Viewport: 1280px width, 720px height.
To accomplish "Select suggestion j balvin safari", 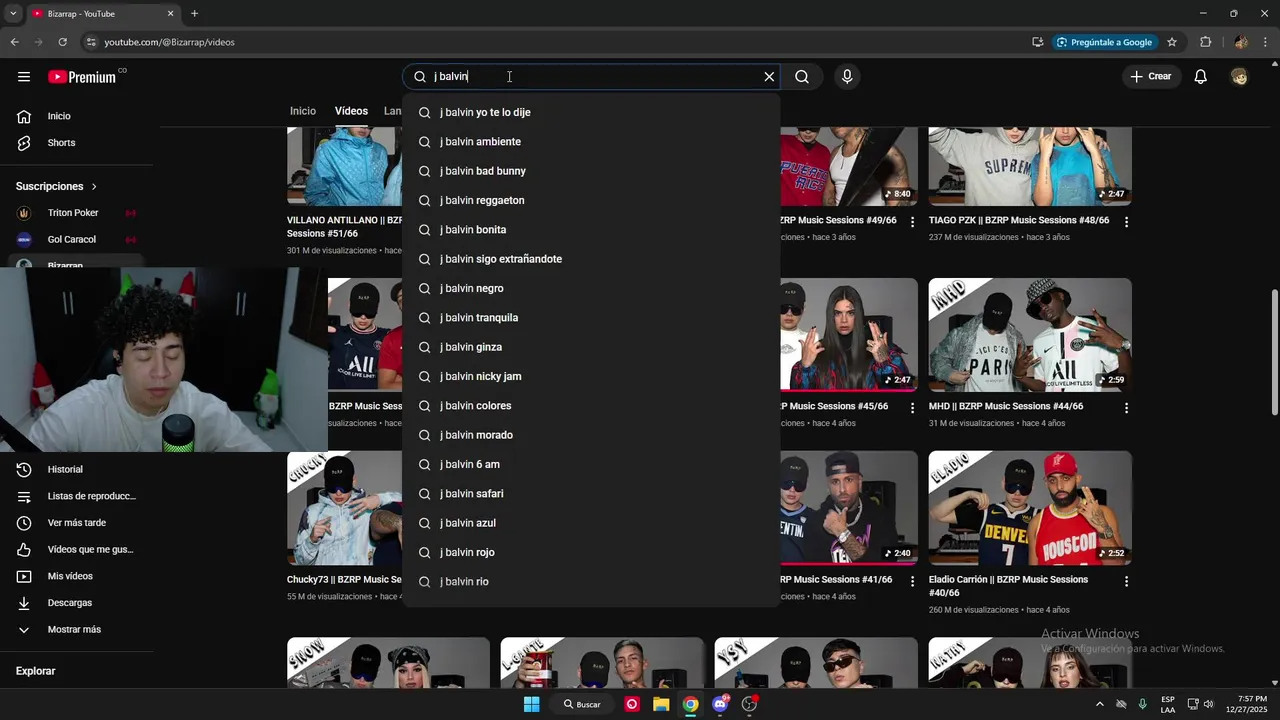I will (x=591, y=494).
